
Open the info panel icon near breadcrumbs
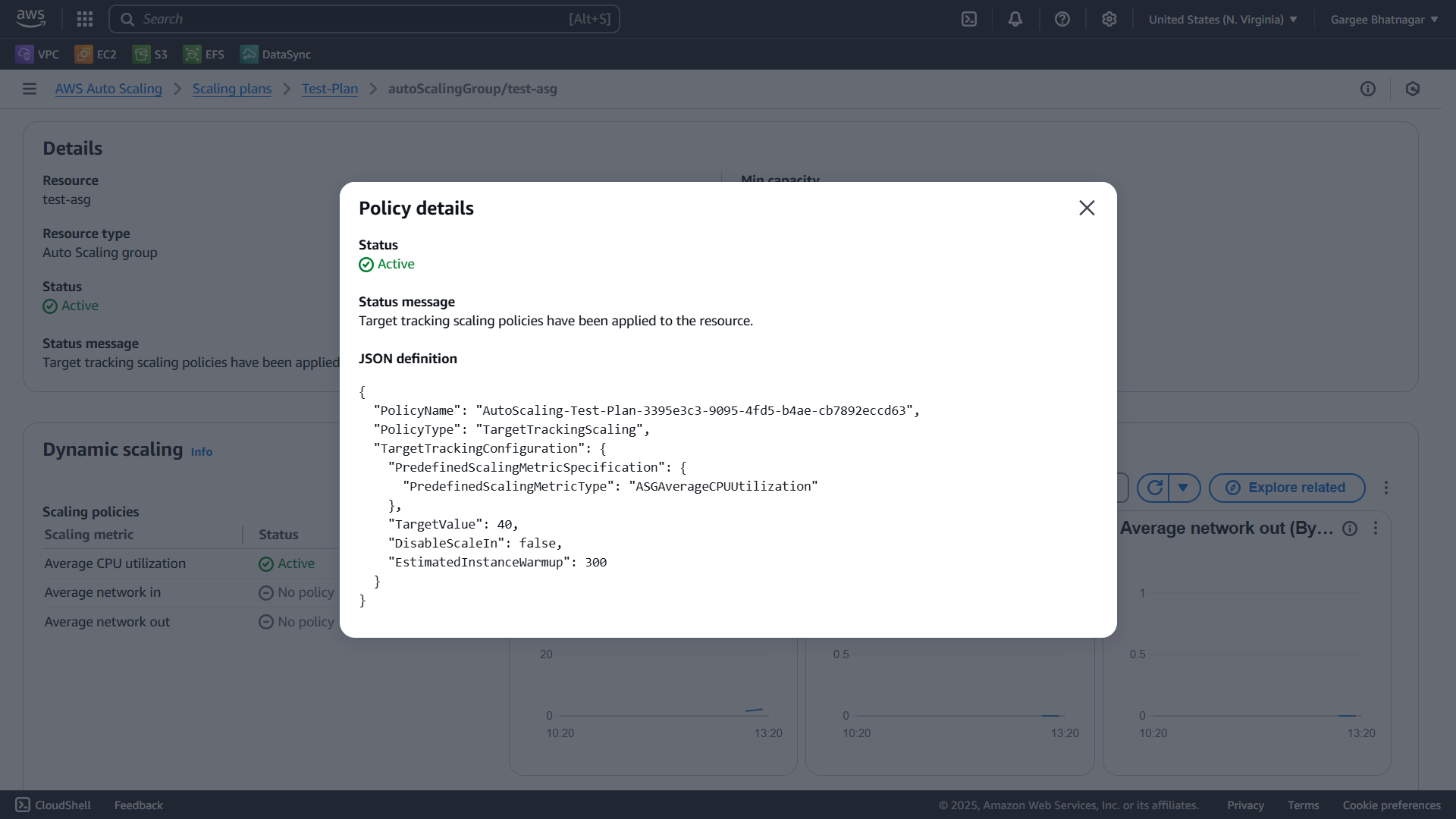point(1368,89)
